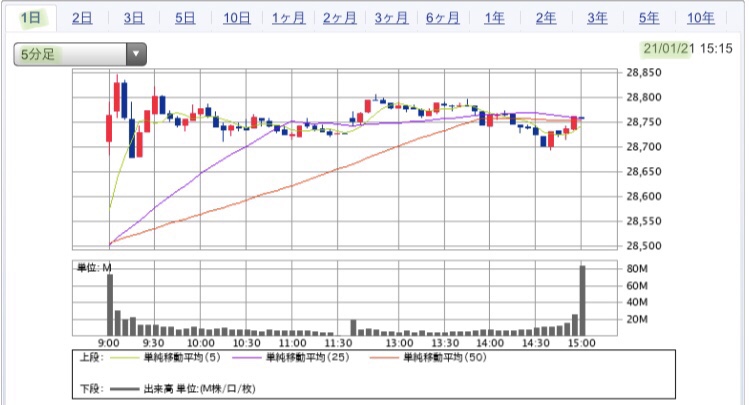Click the 単位: M volume chart label
Screen dimensions: 749x405
[94, 267]
